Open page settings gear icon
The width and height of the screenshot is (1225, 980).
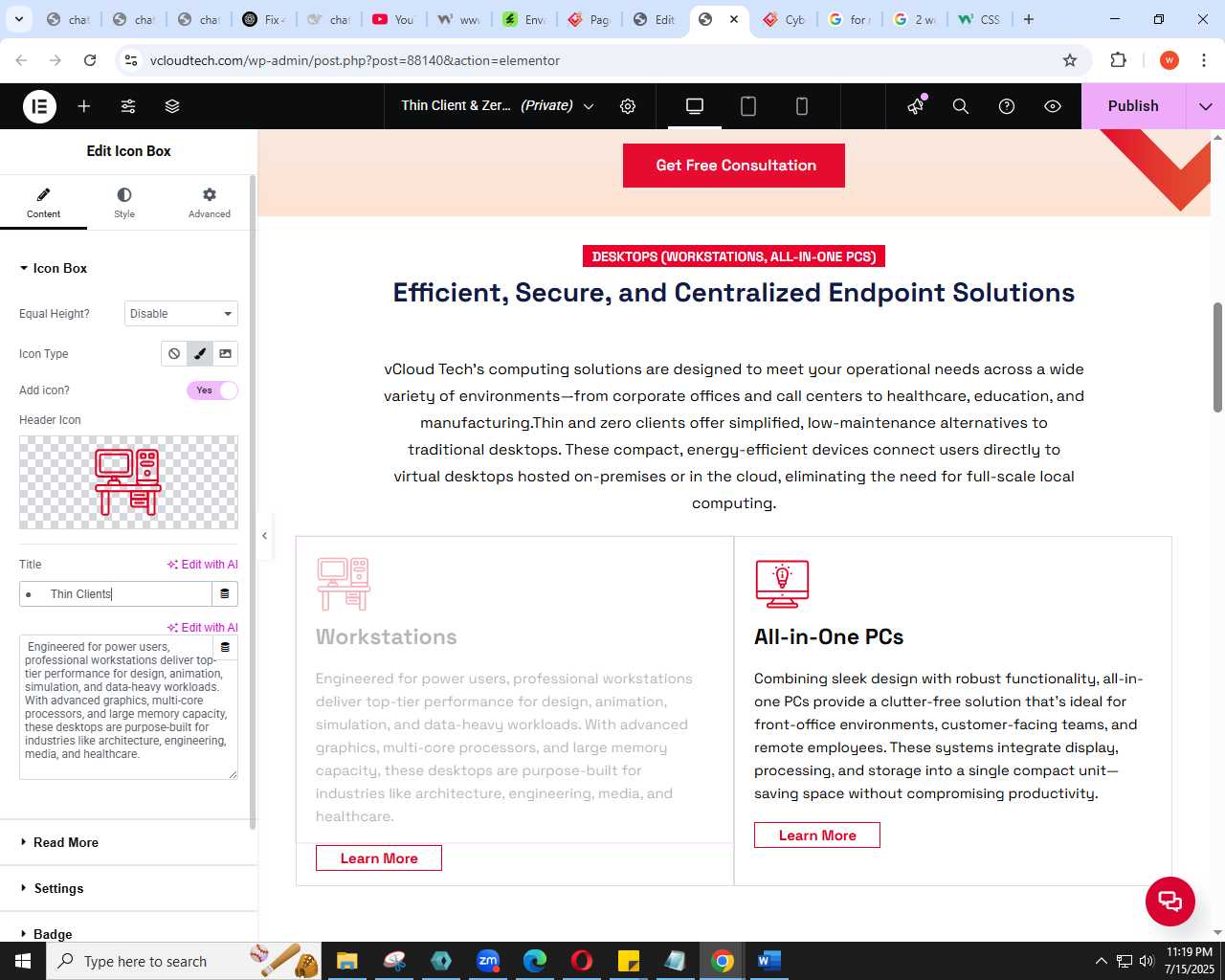tap(628, 106)
